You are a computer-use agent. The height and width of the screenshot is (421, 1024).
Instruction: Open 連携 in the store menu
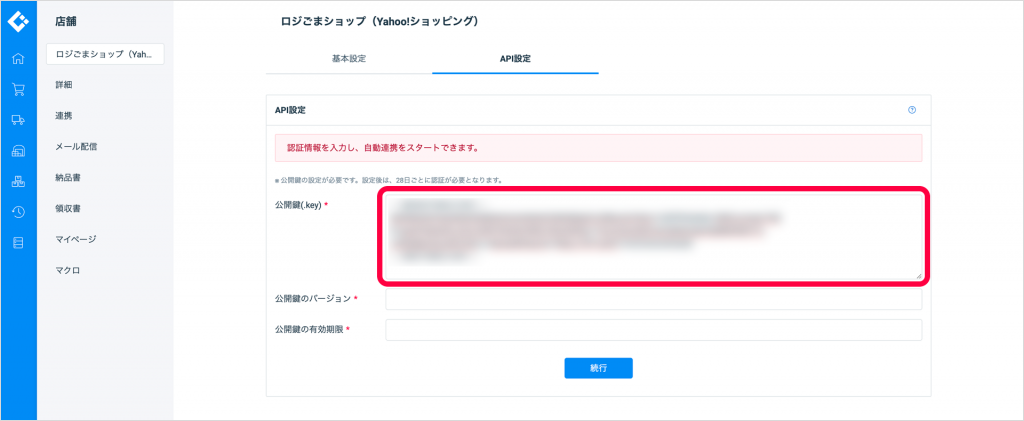(x=63, y=116)
